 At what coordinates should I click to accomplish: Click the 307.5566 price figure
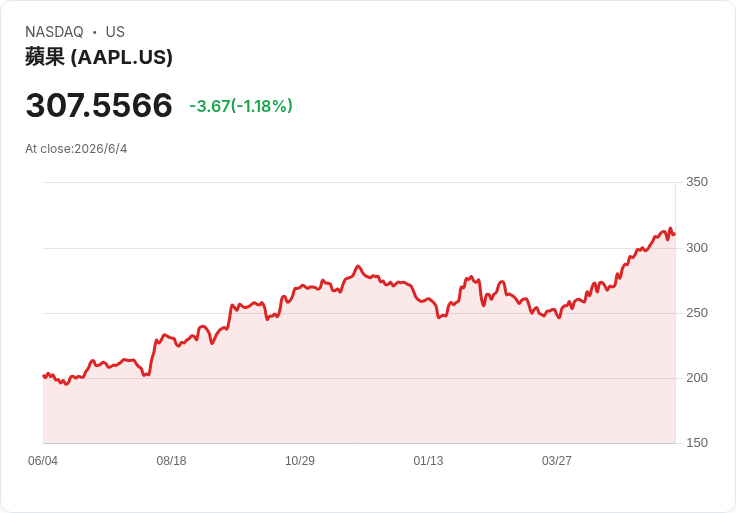tap(99, 105)
